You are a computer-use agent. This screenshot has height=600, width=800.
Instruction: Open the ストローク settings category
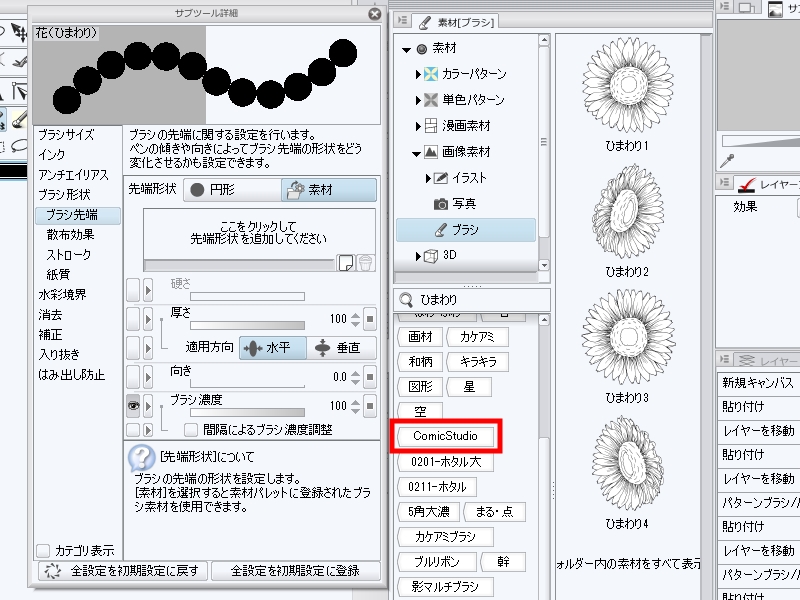click(x=69, y=255)
